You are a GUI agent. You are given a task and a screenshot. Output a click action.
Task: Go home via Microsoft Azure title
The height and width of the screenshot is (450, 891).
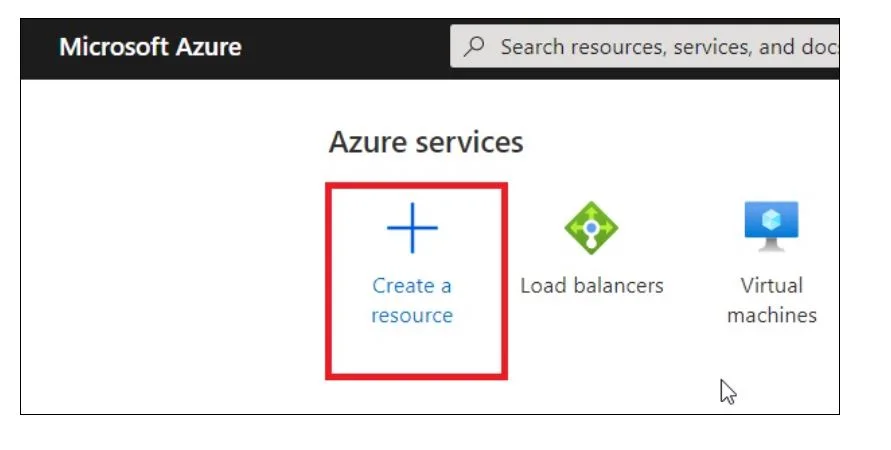(x=151, y=47)
